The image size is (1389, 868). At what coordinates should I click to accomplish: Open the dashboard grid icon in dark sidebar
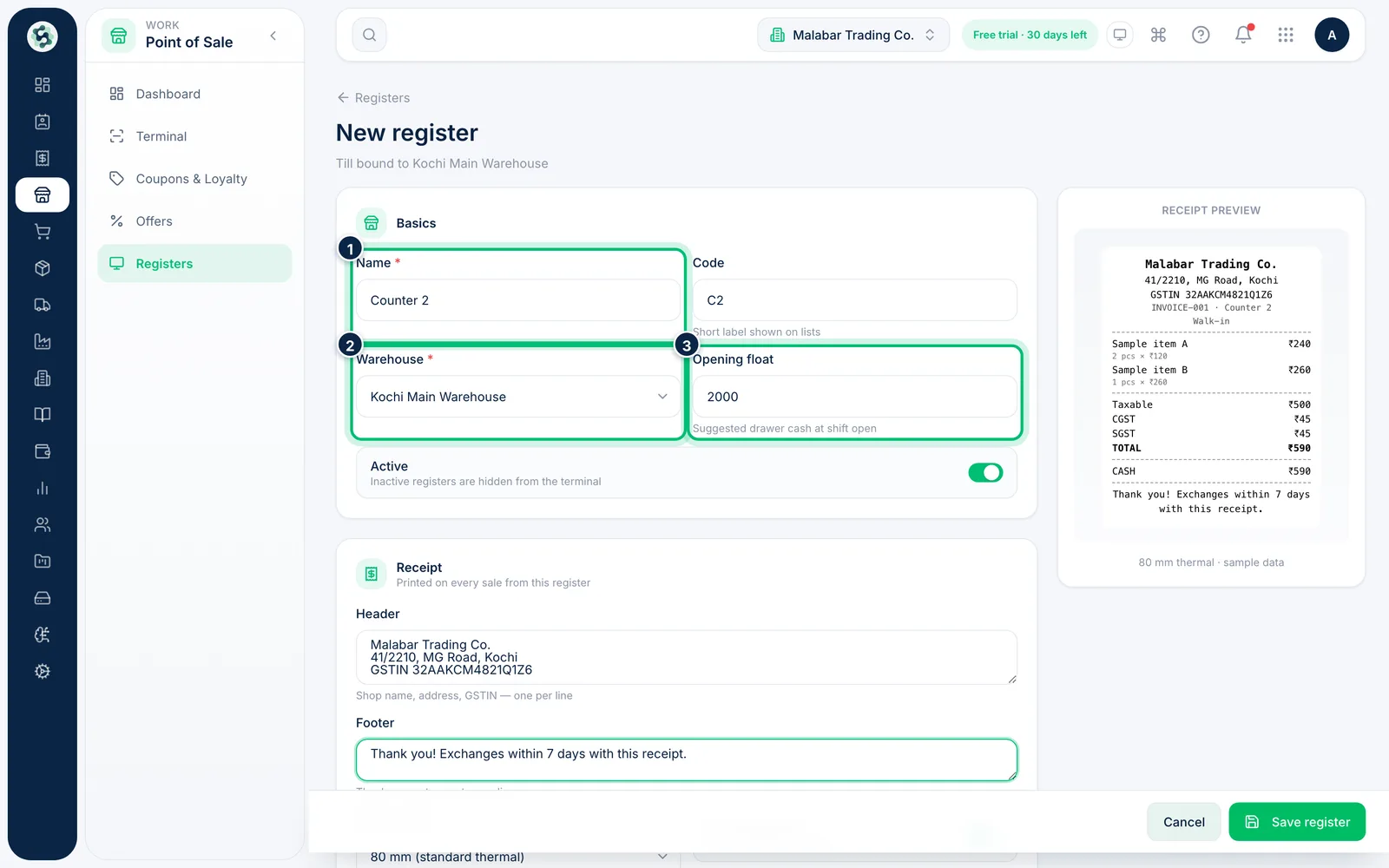(42, 85)
